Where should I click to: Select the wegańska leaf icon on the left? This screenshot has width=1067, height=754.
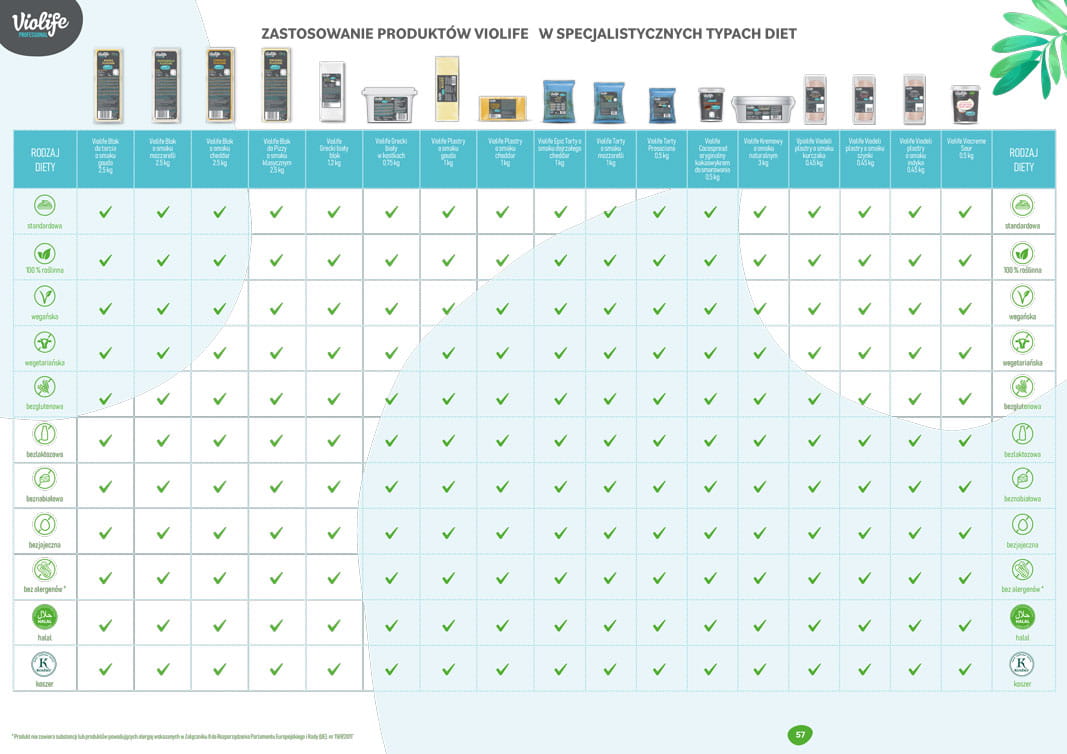tap(44, 295)
